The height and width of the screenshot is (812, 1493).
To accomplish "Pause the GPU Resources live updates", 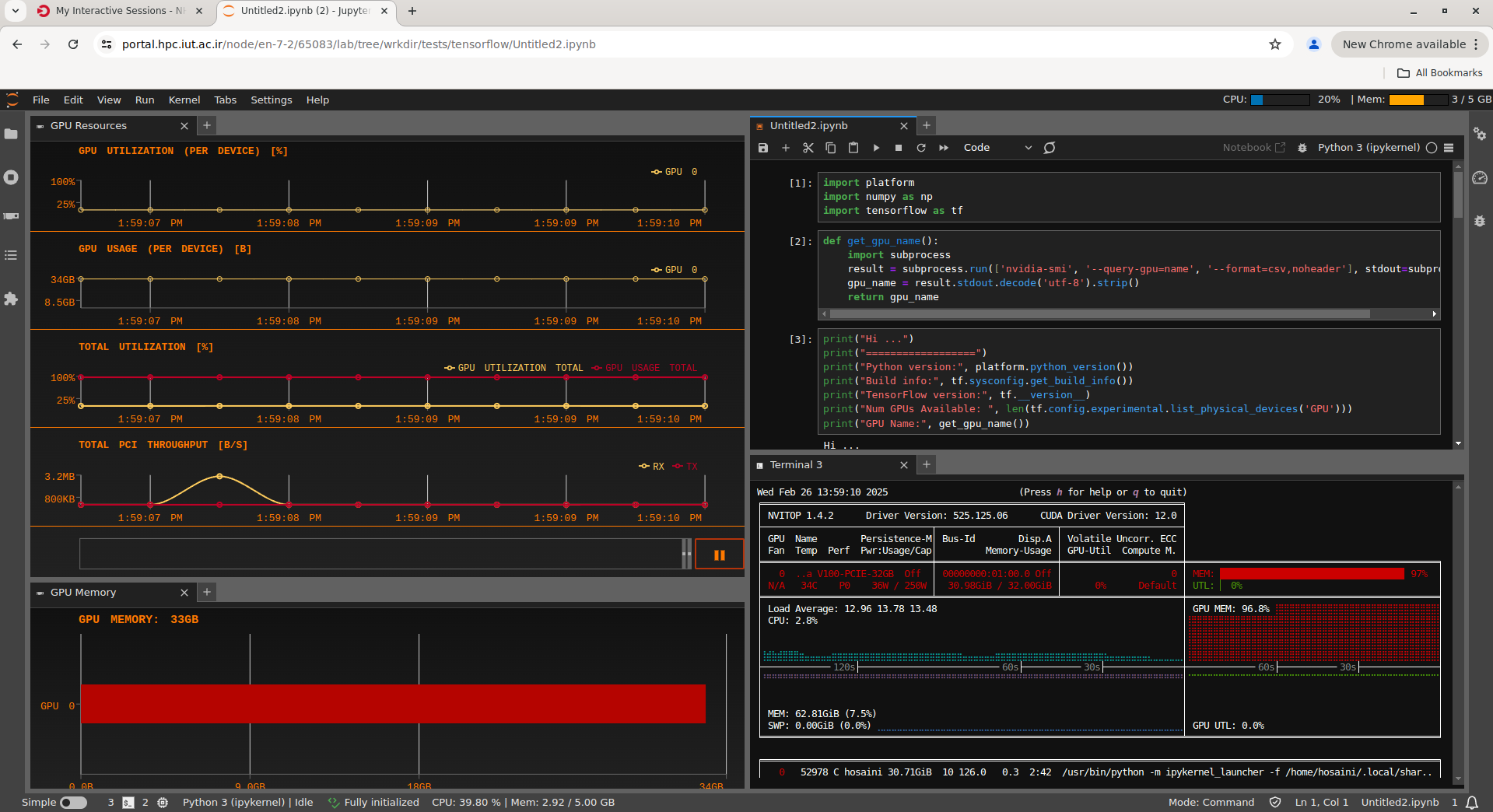I will (x=720, y=555).
